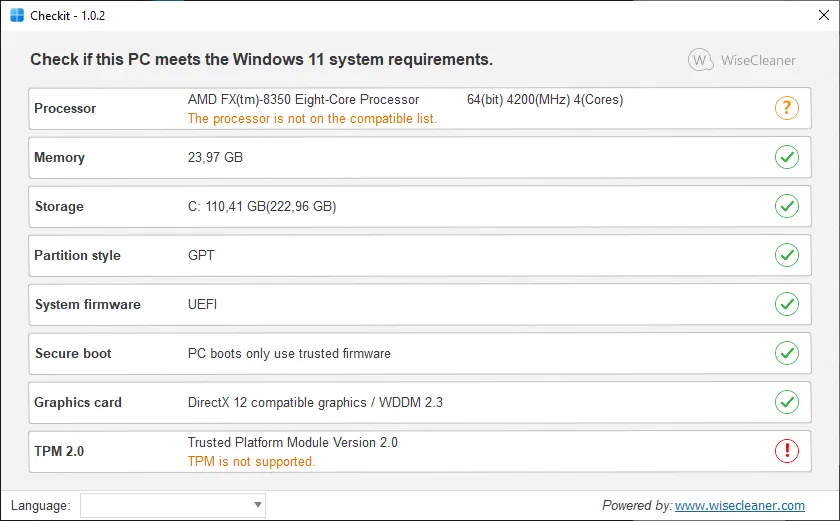Select the TPM 2.0 row label
Screen dimensions: 840x521
click(59, 451)
